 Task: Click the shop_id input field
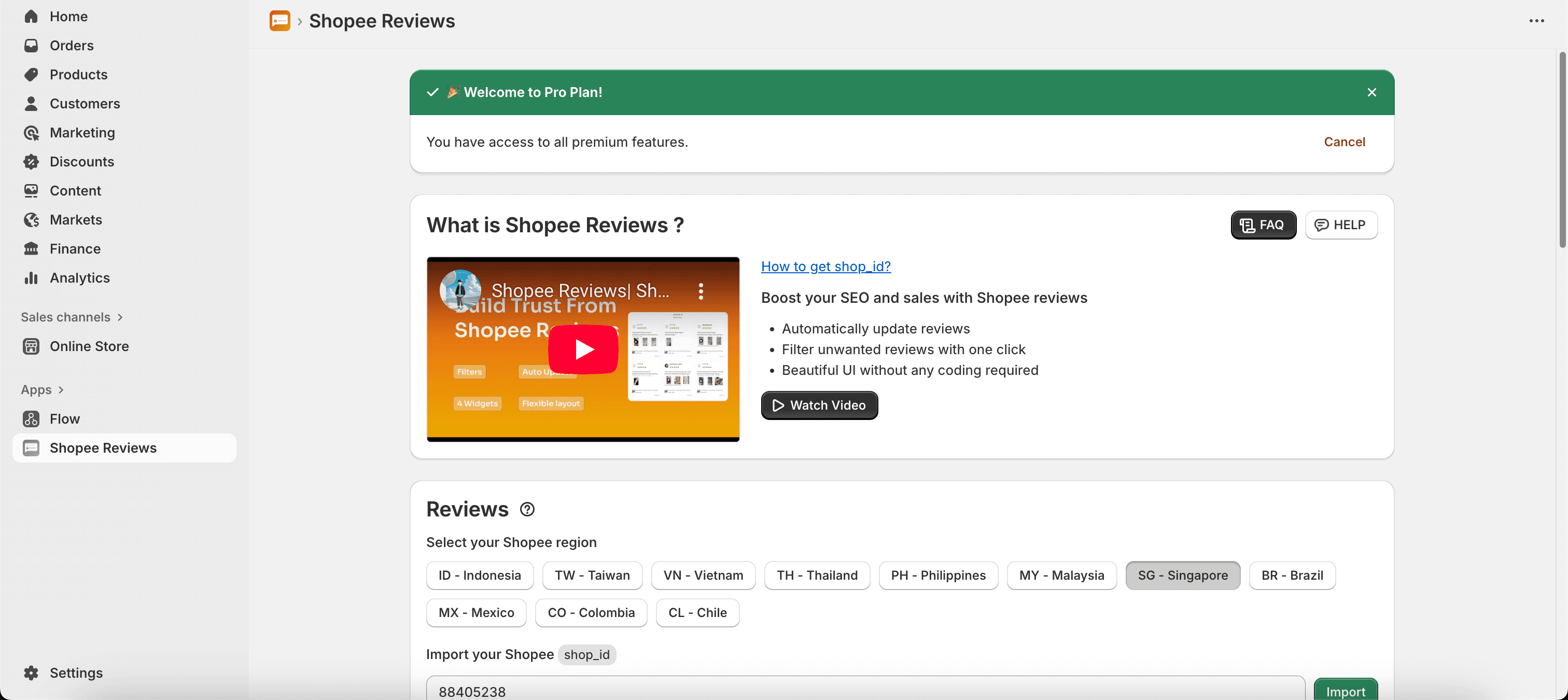864,691
